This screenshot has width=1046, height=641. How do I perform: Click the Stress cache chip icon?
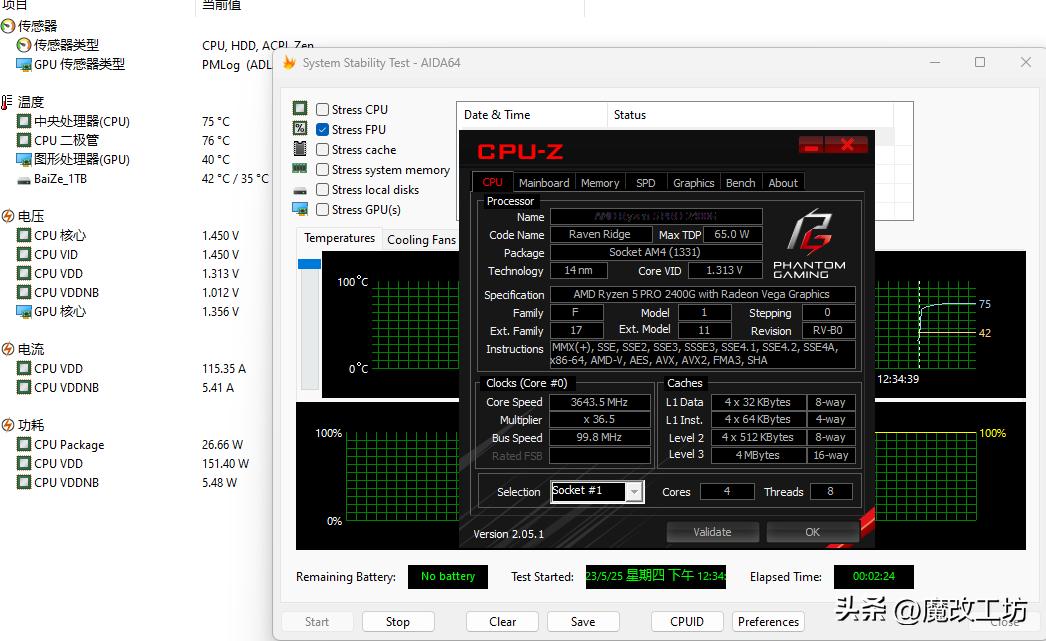tap(299, 149)
